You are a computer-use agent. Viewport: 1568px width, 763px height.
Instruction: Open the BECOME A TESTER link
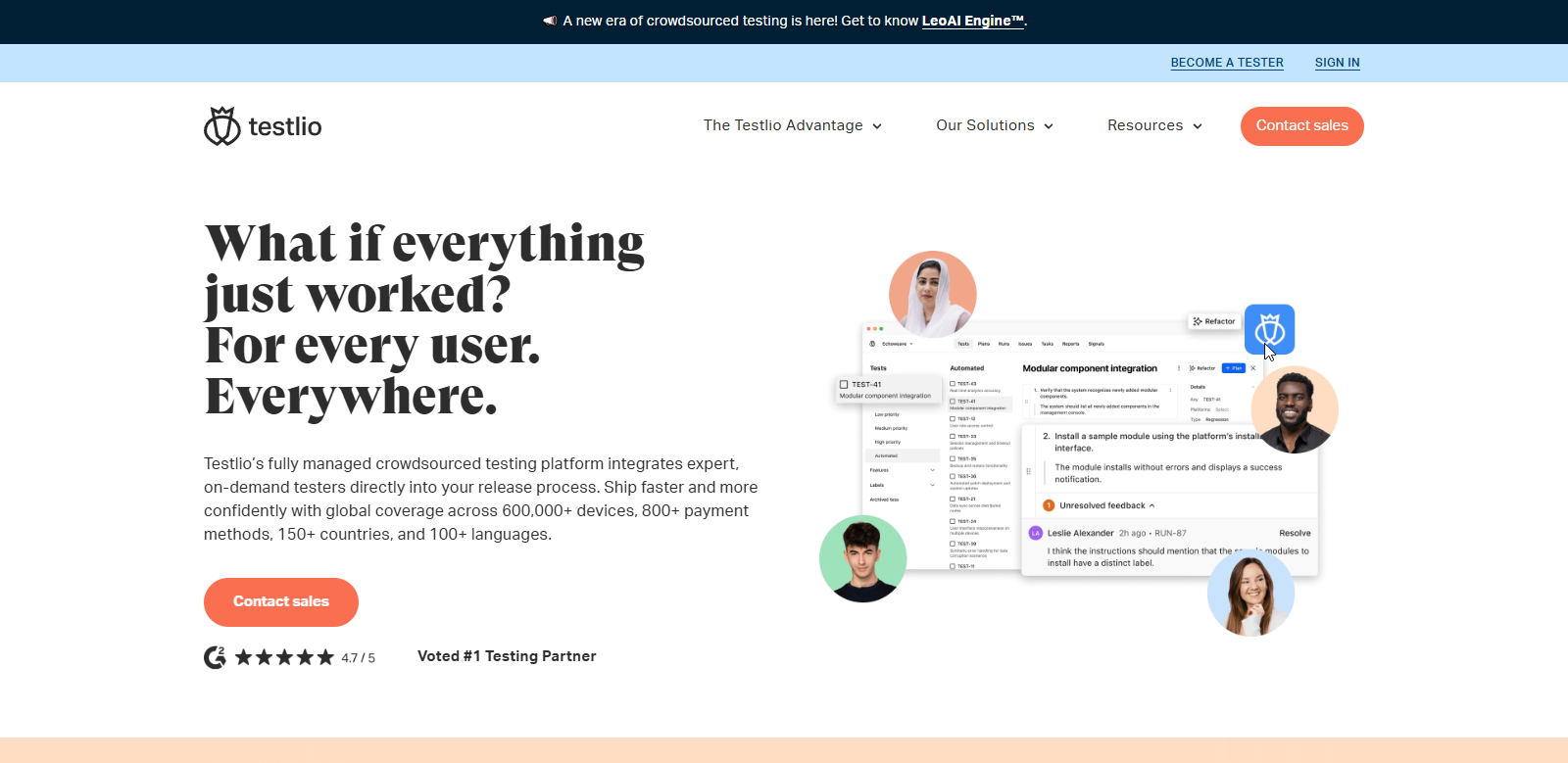click(1227, 63)
